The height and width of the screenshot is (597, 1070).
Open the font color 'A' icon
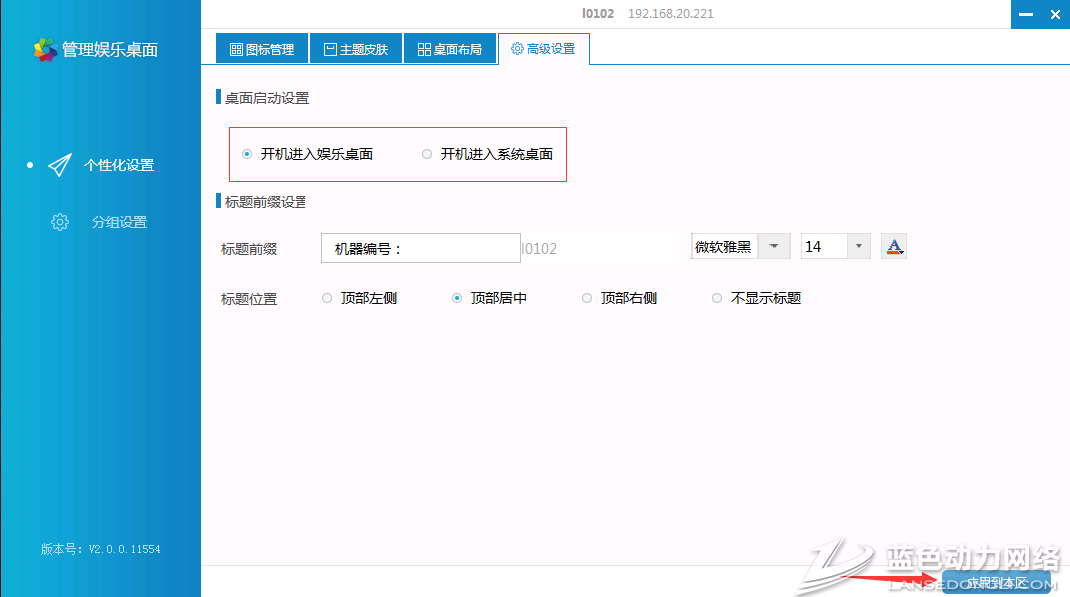(894, 243)
